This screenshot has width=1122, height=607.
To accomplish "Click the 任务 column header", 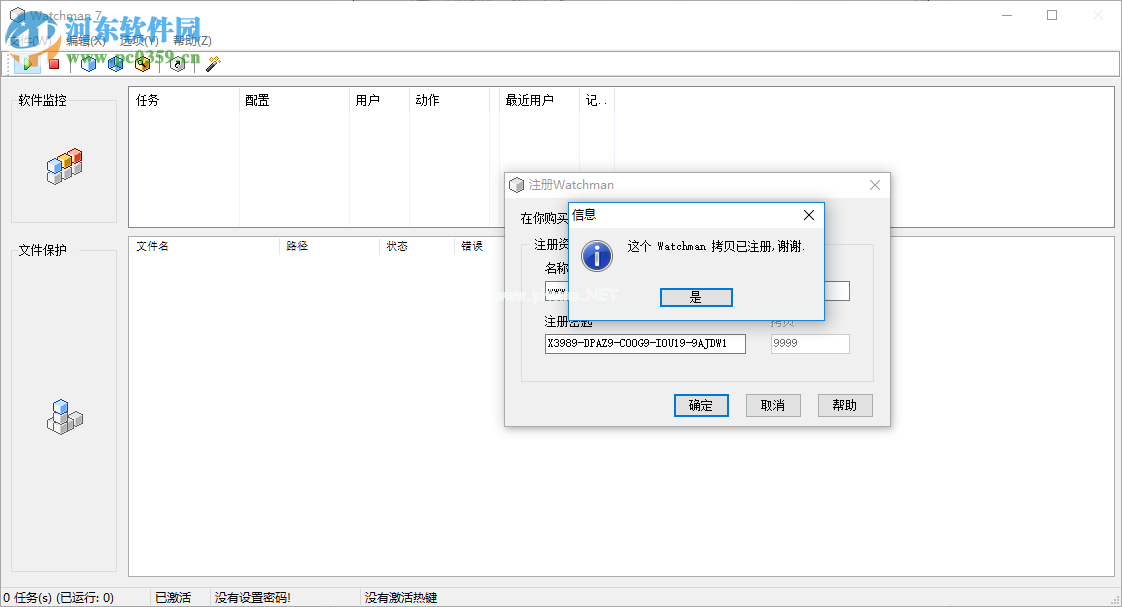I will click(148, 101).
